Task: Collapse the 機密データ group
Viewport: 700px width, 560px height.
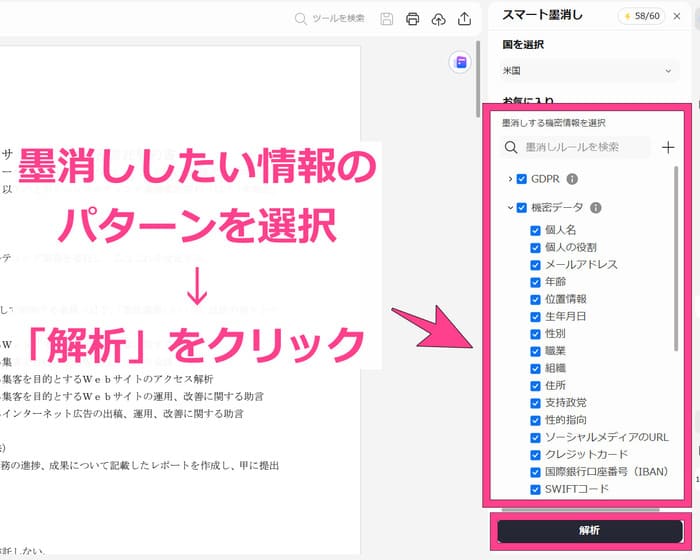Action: (510, 208)
